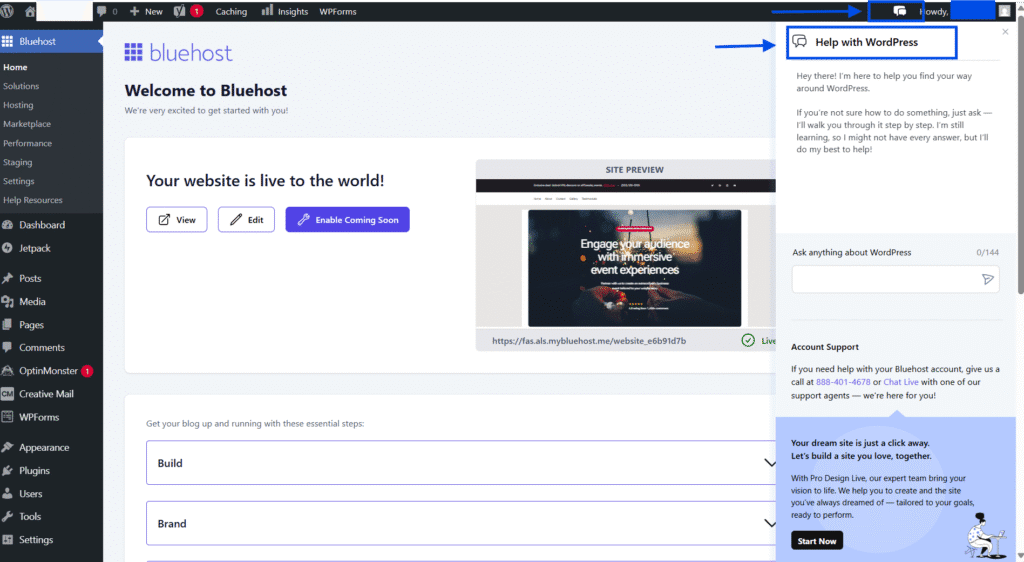
Task: Click the Edit website button
Action: (x=246, y=219)
